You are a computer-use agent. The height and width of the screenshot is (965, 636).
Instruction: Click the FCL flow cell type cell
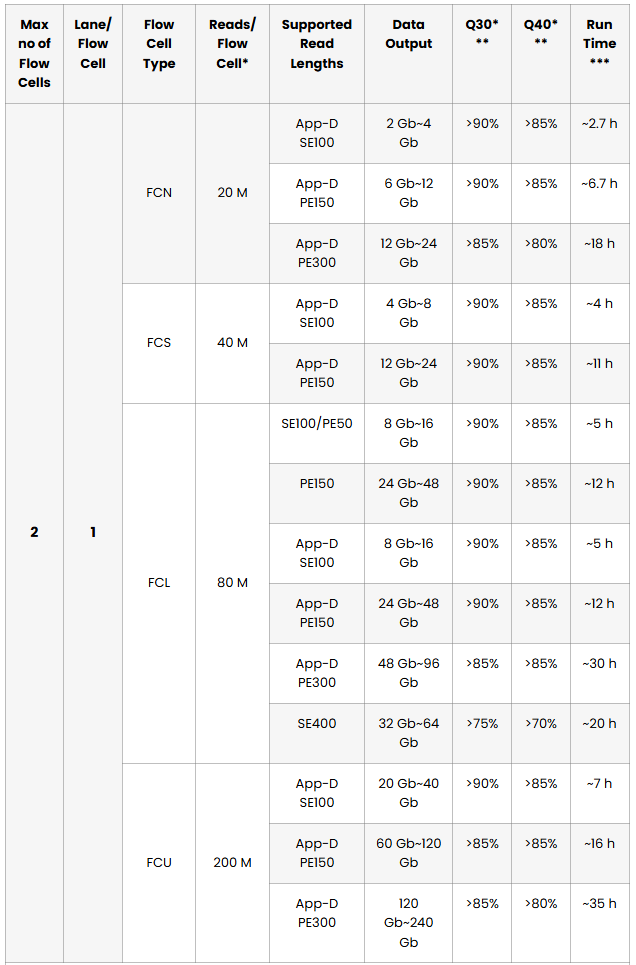pyautogui.click(x=159, y=583)
